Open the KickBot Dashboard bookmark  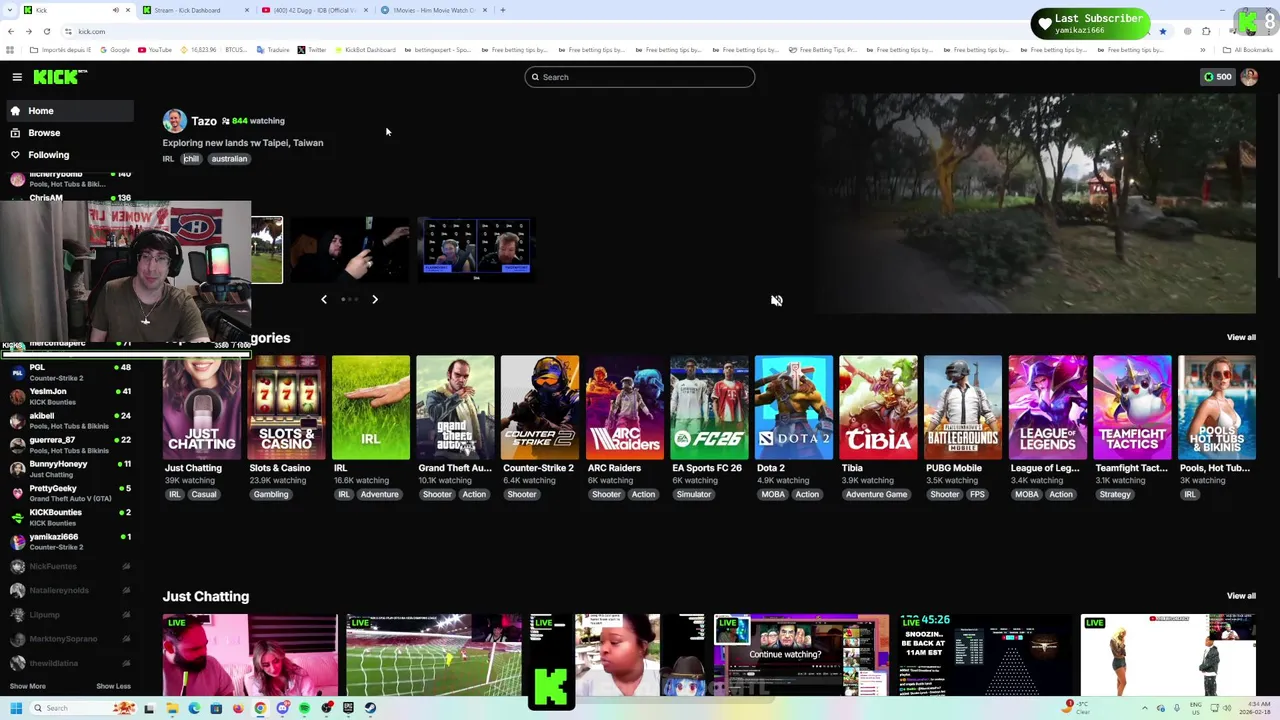(x=365, y=50)
